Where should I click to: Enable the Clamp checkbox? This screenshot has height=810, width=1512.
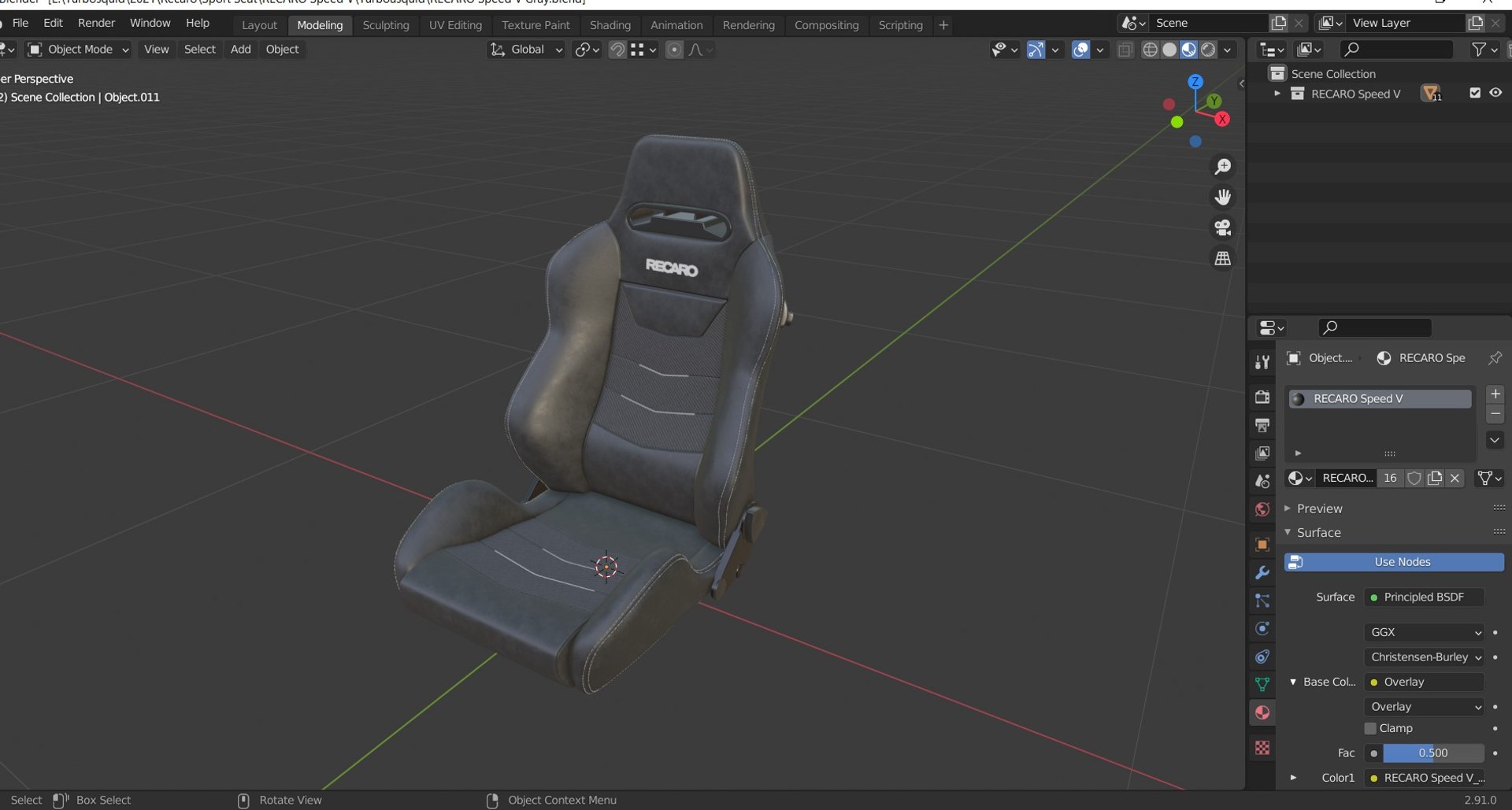point(1370,728)
